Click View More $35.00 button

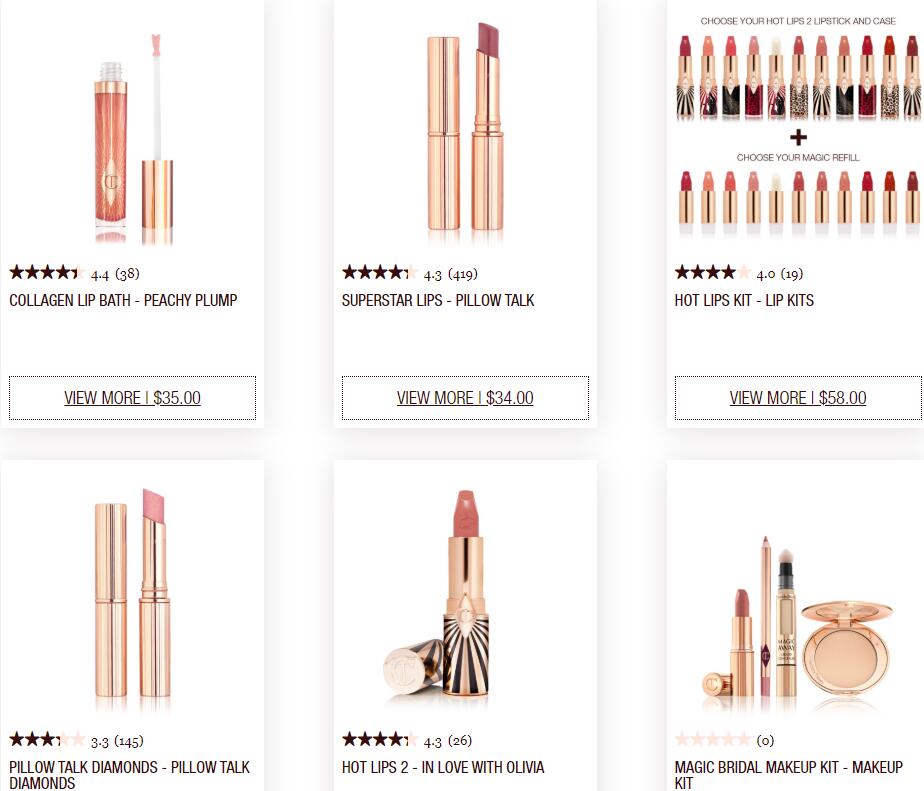pyautogui.click(x=133, y=398)
